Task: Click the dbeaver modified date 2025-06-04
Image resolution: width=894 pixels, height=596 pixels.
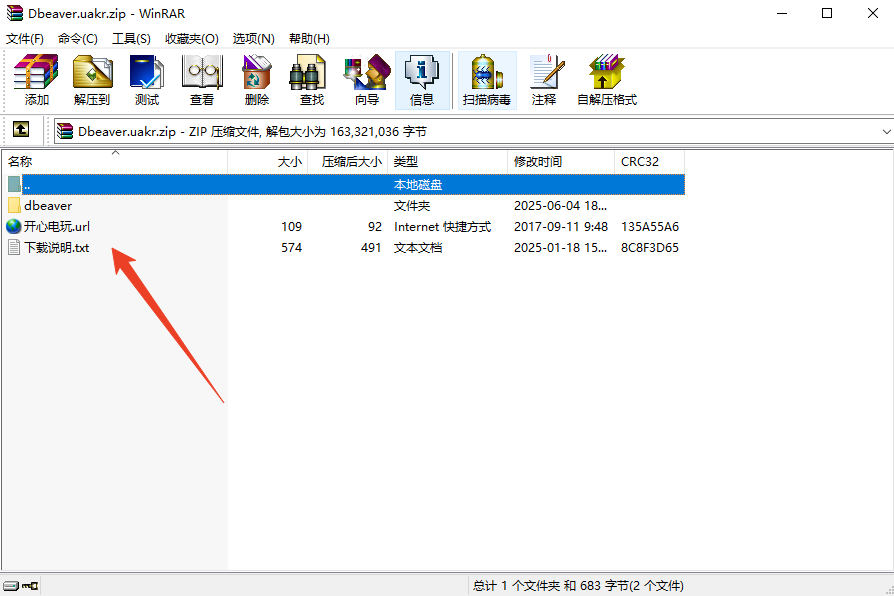Action: tap(560, 206)
